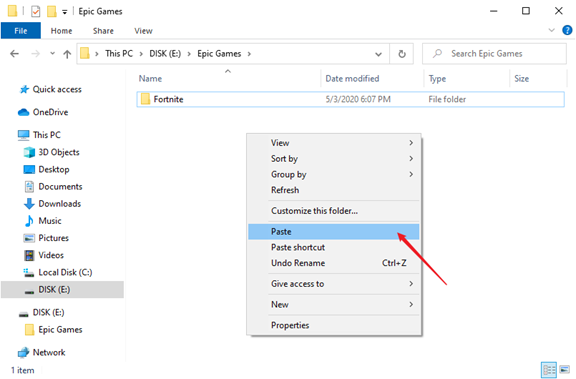Open the Home ribbon tab
The image size is (576, 379).
point(61,31)
